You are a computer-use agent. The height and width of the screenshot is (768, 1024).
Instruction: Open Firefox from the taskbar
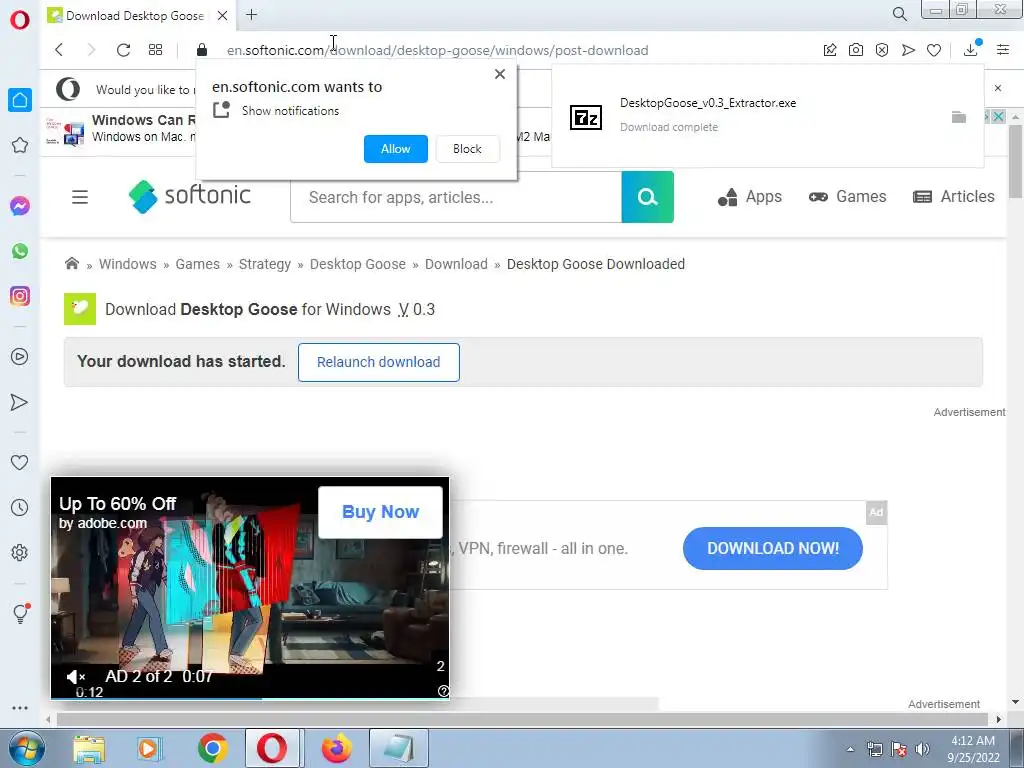click(x=336, y=748)
